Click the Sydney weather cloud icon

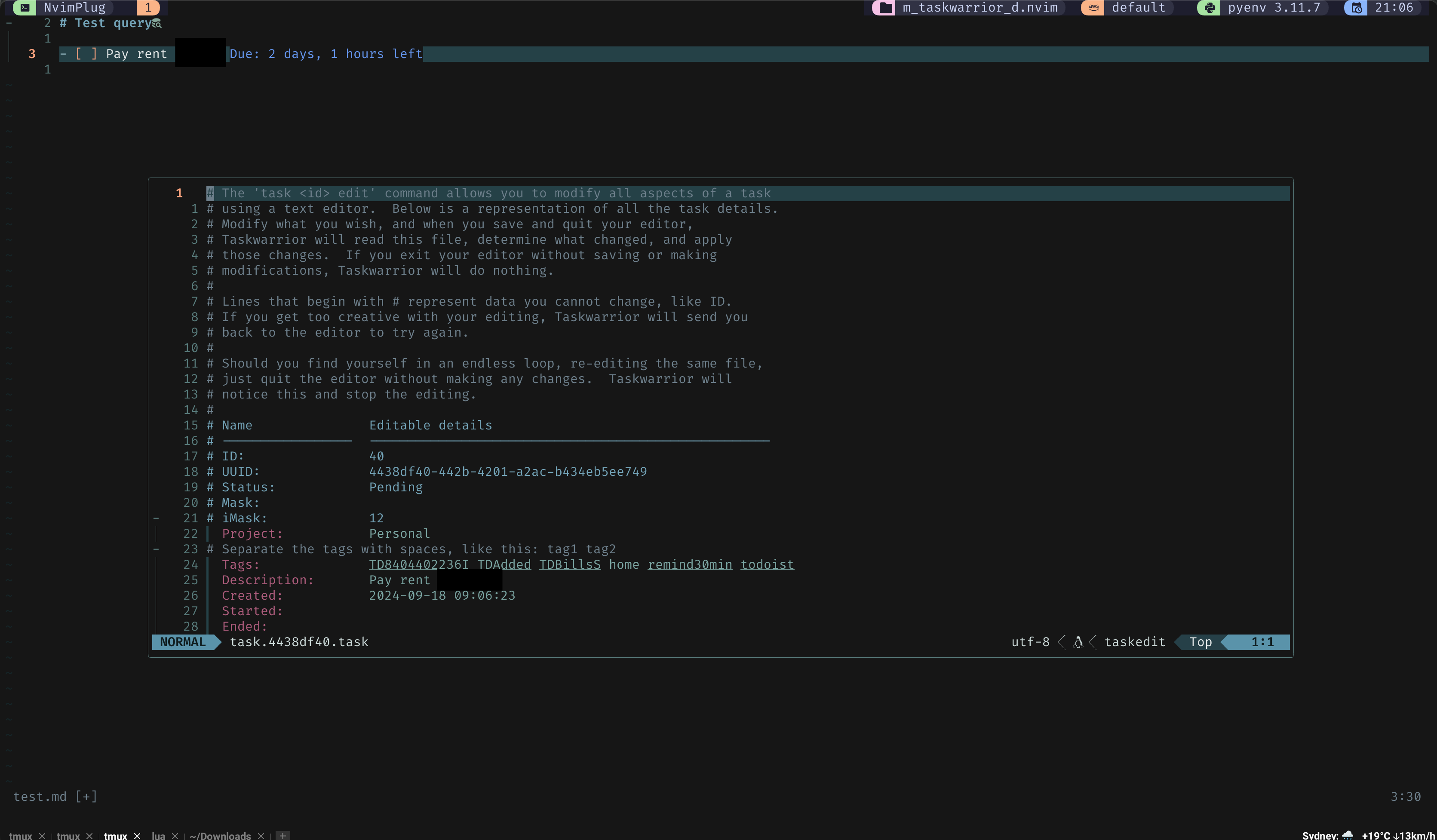click(x=1348, y=835)
